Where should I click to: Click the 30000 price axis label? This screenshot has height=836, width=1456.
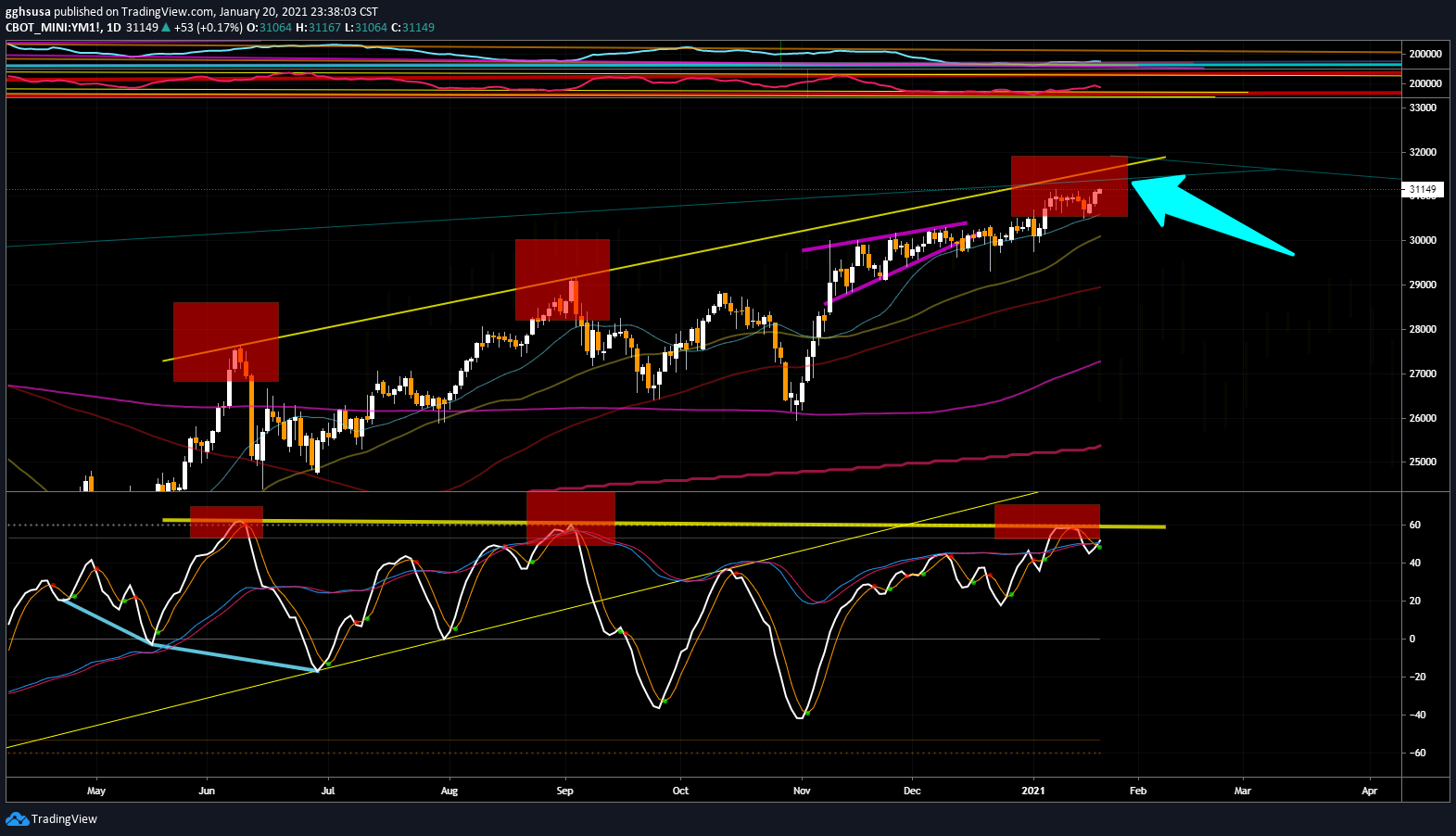[1423, 240]
